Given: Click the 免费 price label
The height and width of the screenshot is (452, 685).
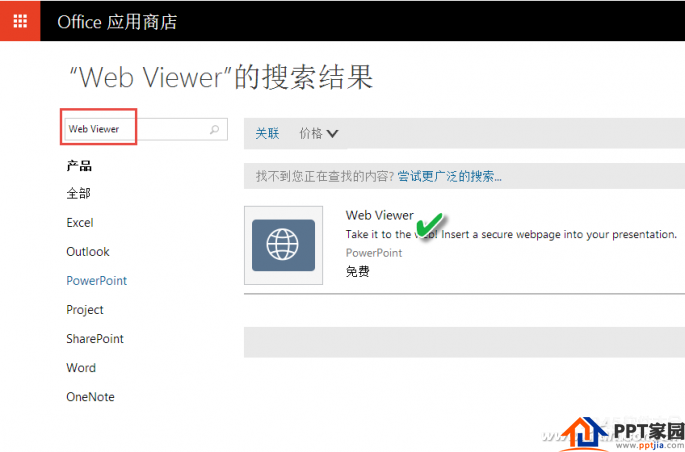Looking at the screenshot, I should [x=358, y=272].
